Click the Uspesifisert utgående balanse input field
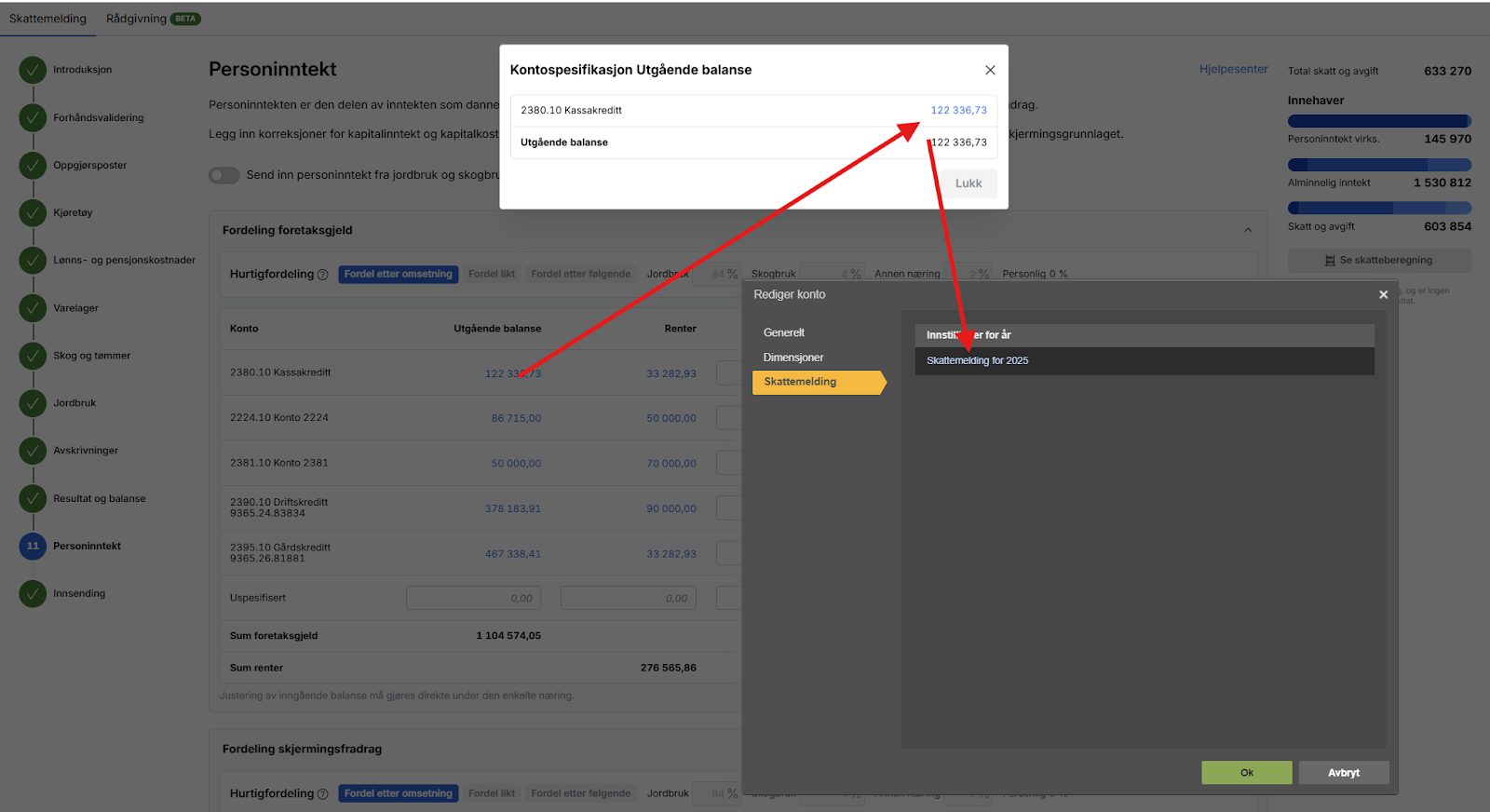 [x=473, y=599]
